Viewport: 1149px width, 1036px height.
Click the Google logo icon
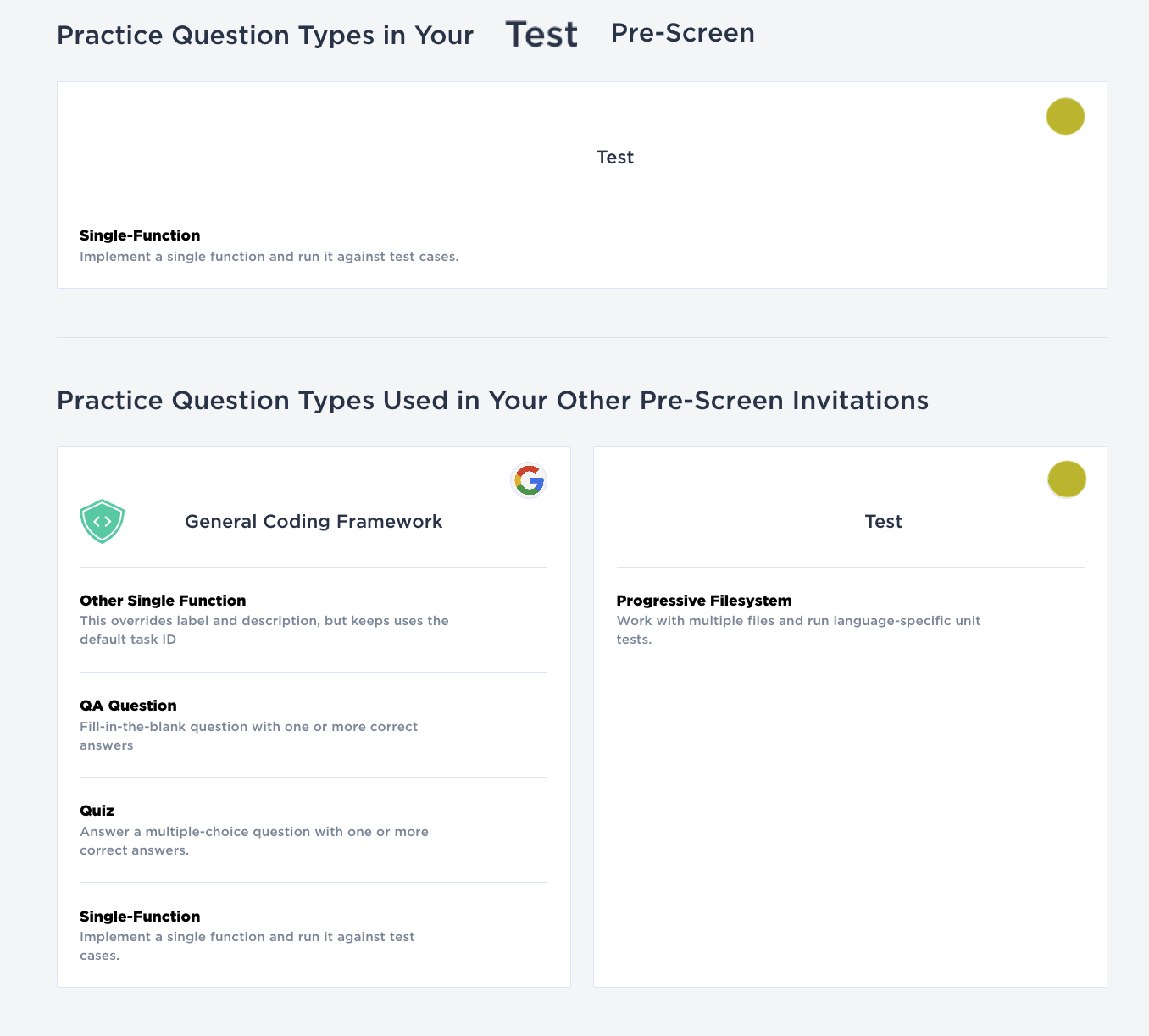tap(529, 480)
